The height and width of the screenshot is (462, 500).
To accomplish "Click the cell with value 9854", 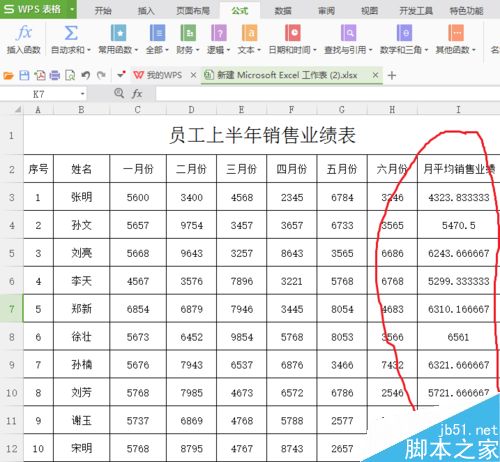I will coord(241,337).
